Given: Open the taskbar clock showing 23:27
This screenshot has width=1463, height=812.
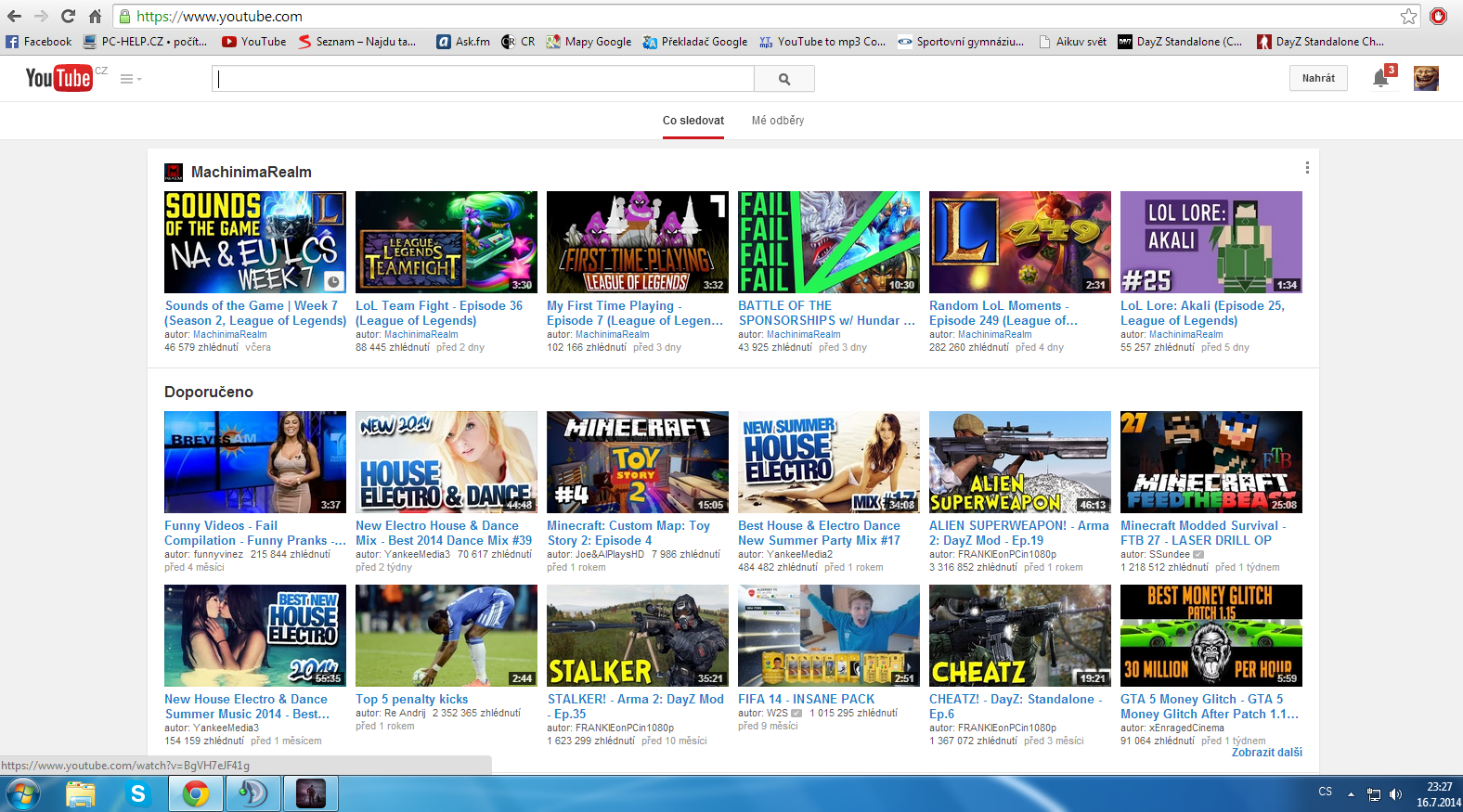Looking at the screenshot, I should [x=1439, y=794].
